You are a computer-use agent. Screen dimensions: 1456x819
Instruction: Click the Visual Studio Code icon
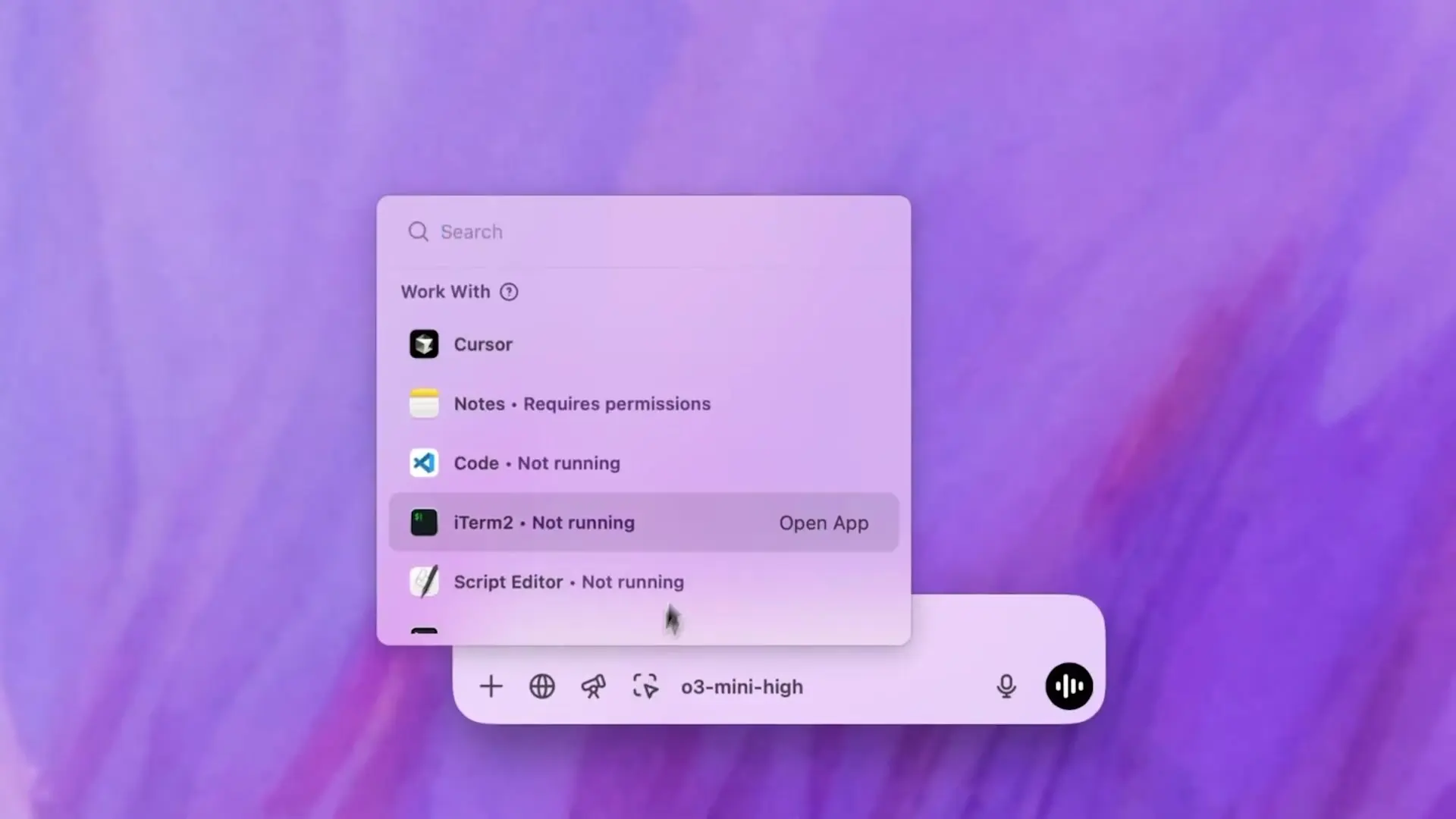(x=424, y=463)
